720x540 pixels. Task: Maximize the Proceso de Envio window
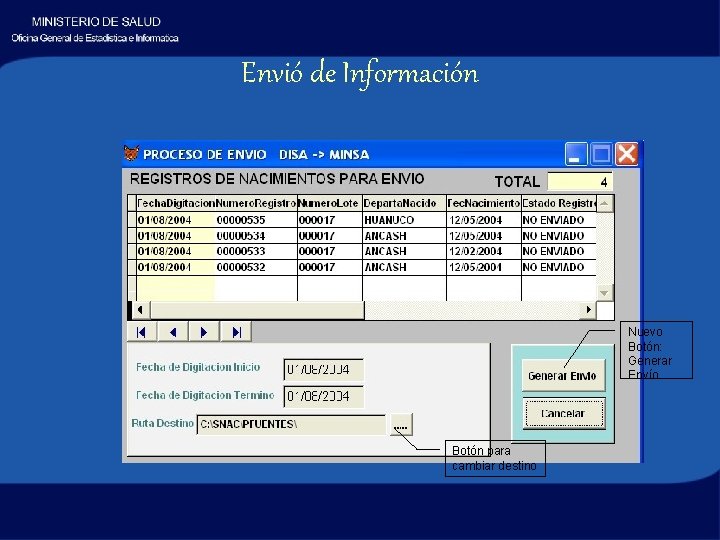click(601, 153)
